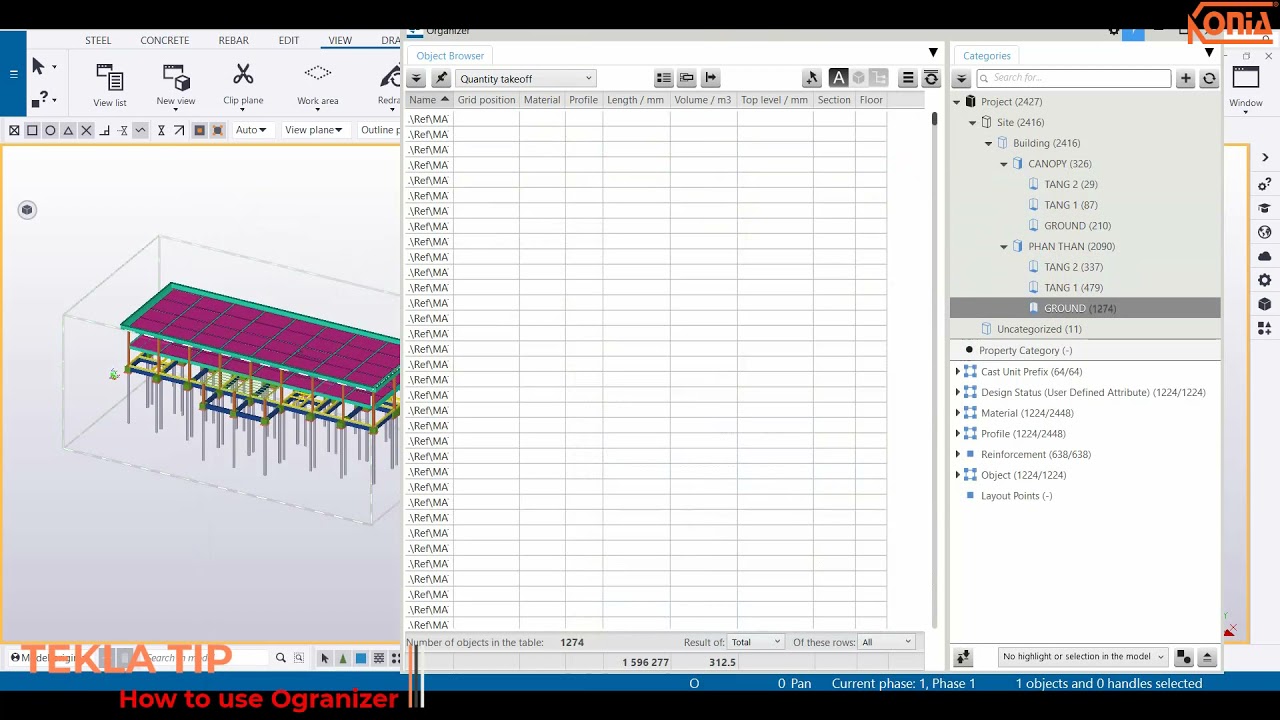Toggle perpendicular snap switch
Viewport: 1280px width, 720px height.
click(x=104, y=130)
